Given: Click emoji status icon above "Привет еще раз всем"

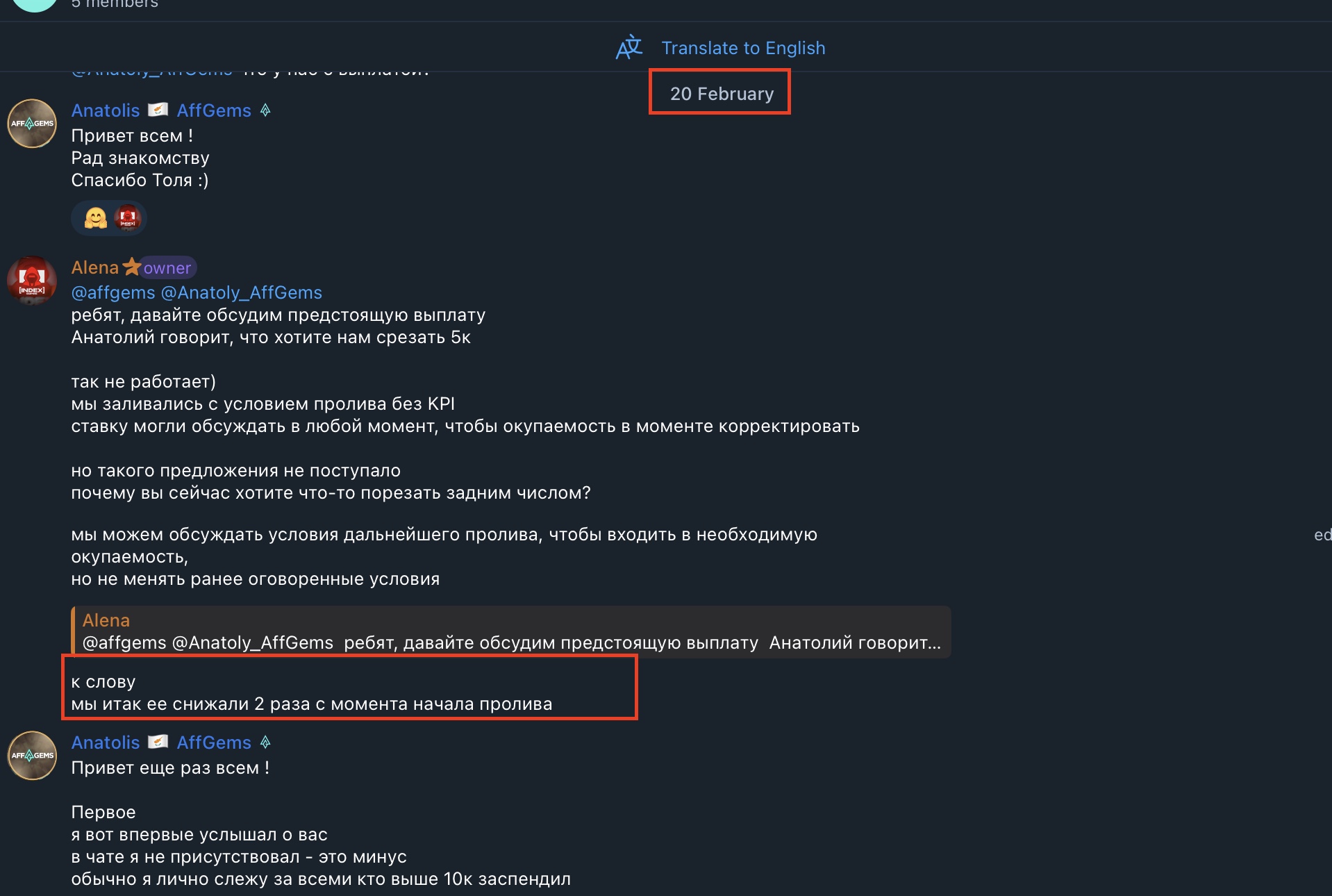Looking at the screenshot, I should click(265, 742).
